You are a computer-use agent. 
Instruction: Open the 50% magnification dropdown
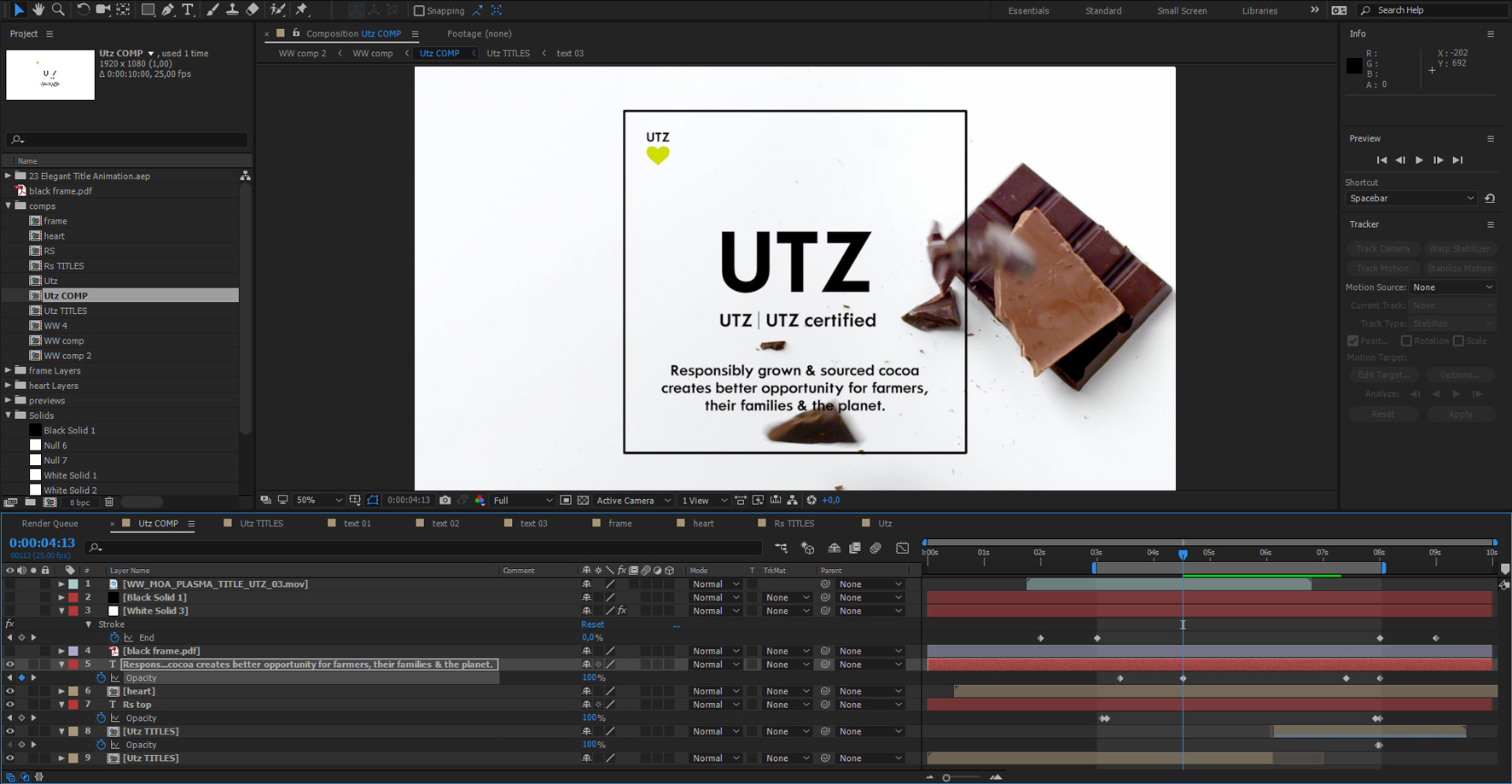click(x=318, y=501)
